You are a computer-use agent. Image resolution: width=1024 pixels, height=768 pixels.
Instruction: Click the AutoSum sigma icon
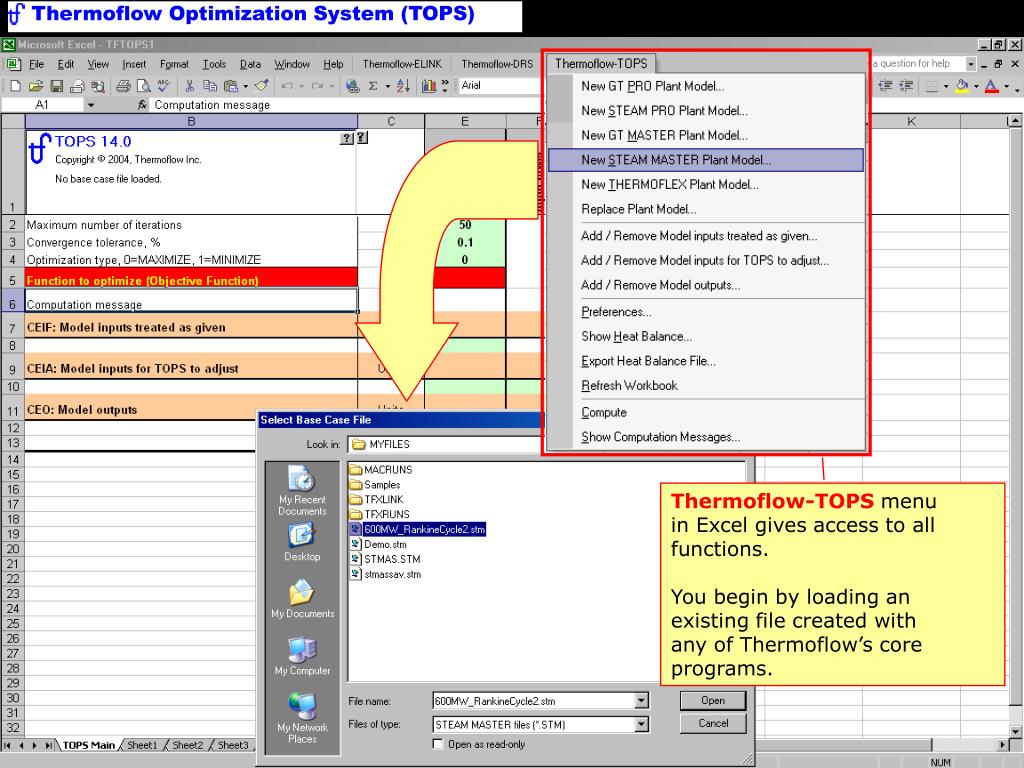tap(373, 86)
